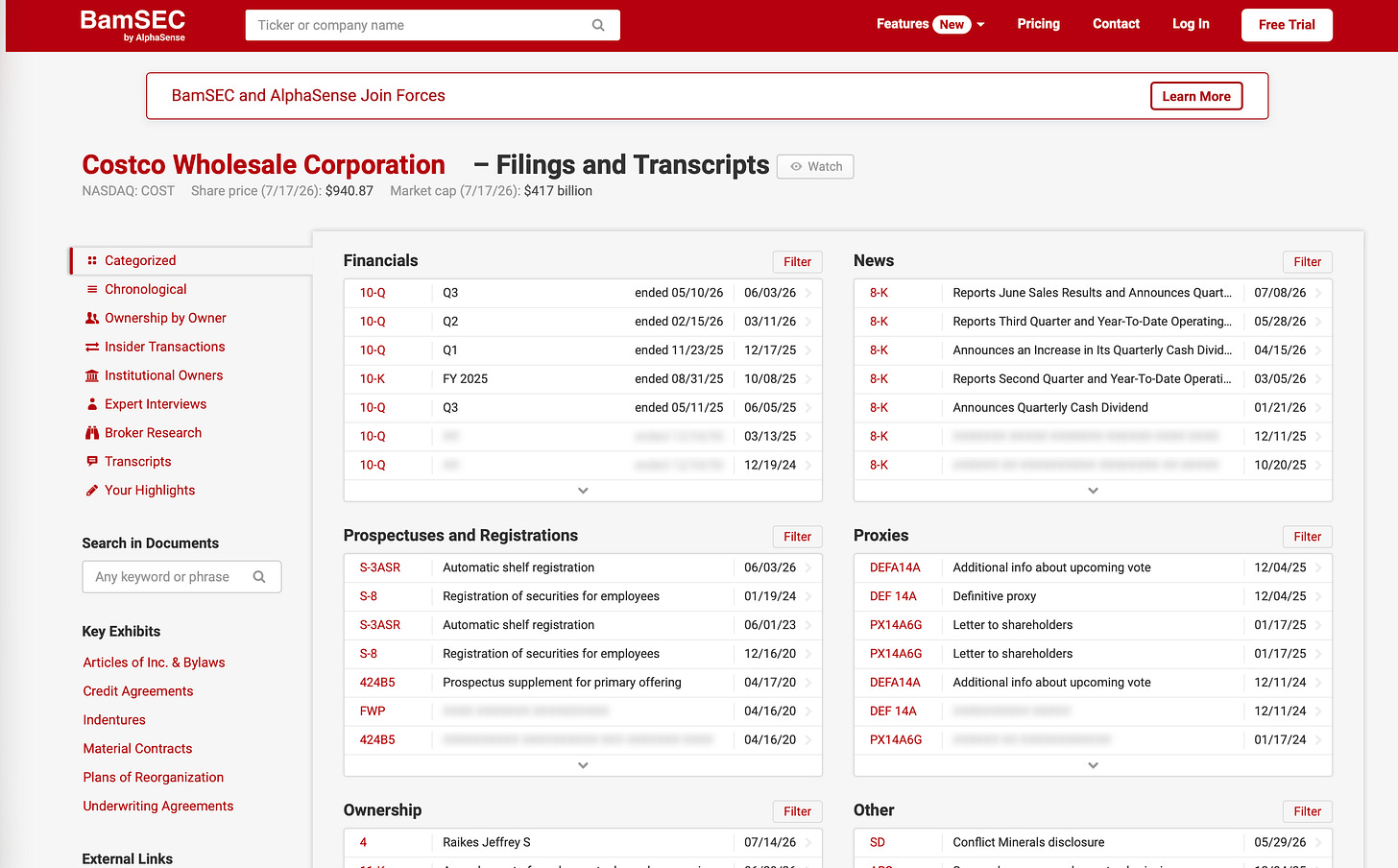The image size is (1398, 868).
Task: Expand more News filings
Action: [1093, 491]
